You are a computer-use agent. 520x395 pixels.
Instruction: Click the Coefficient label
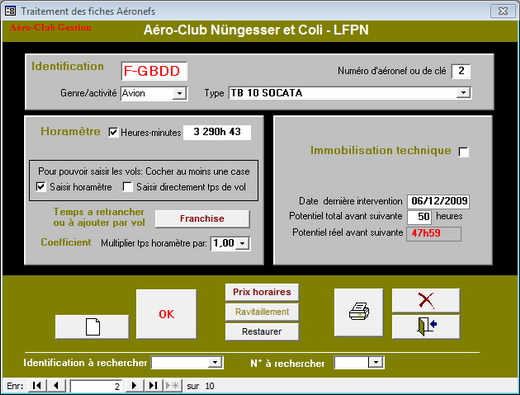tap(66, 242)
